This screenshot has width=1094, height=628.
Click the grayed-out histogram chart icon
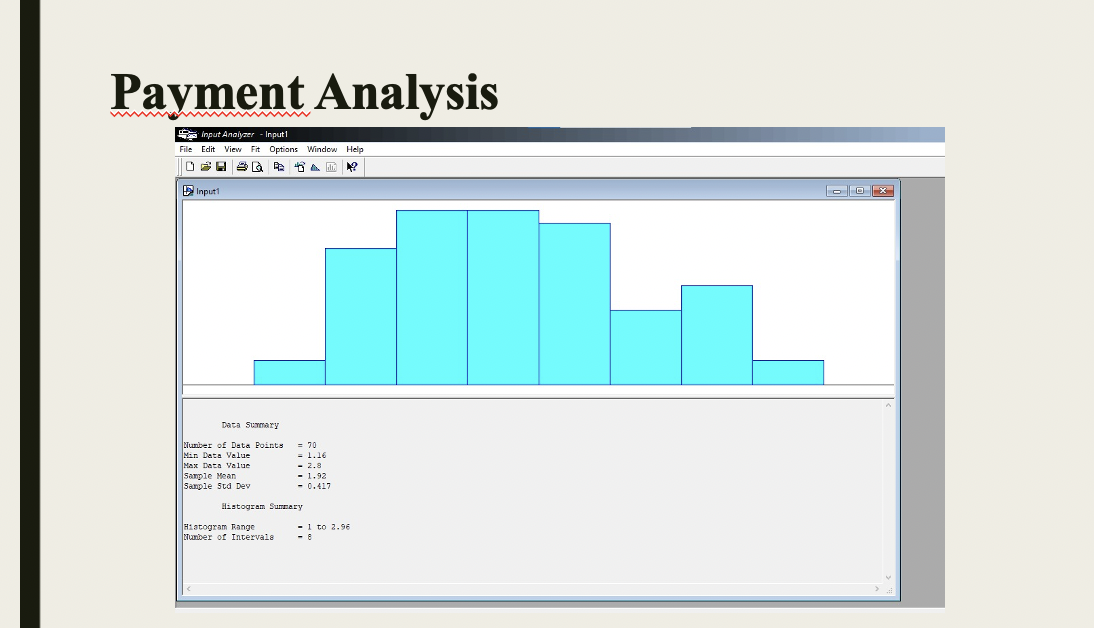[331, 167]
